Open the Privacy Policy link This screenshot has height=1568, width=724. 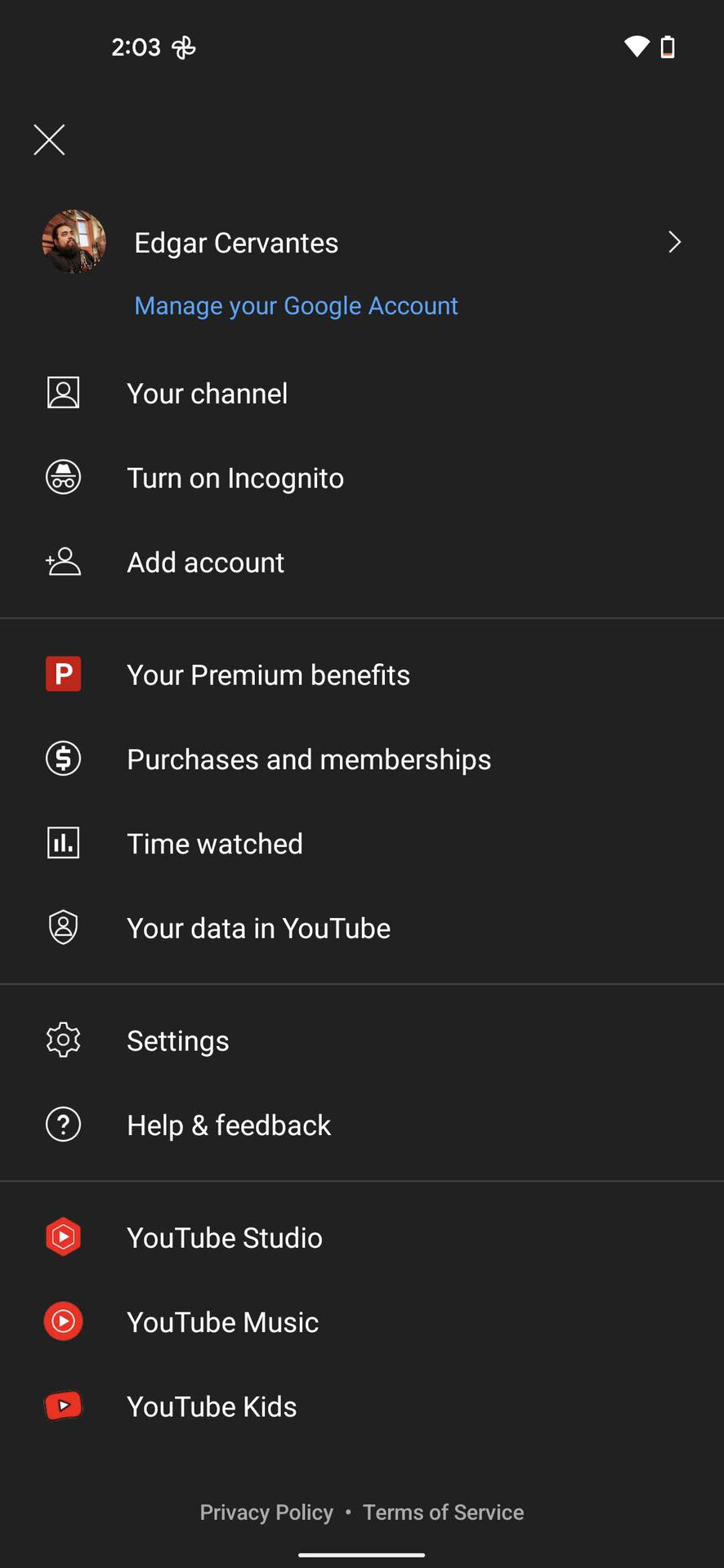266,1512
